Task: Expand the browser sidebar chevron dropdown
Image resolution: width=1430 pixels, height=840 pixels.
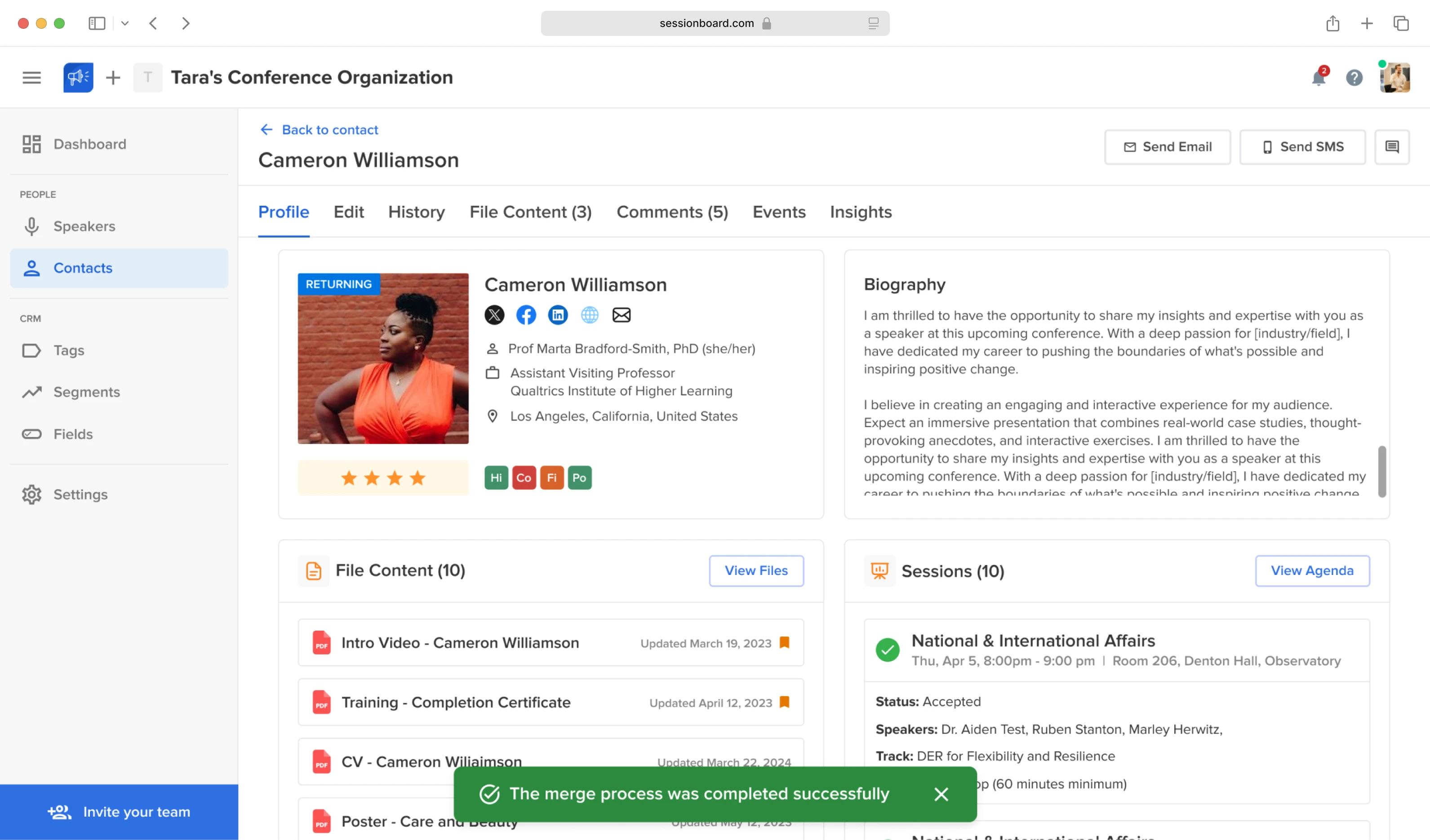Action: pos(125,23)
